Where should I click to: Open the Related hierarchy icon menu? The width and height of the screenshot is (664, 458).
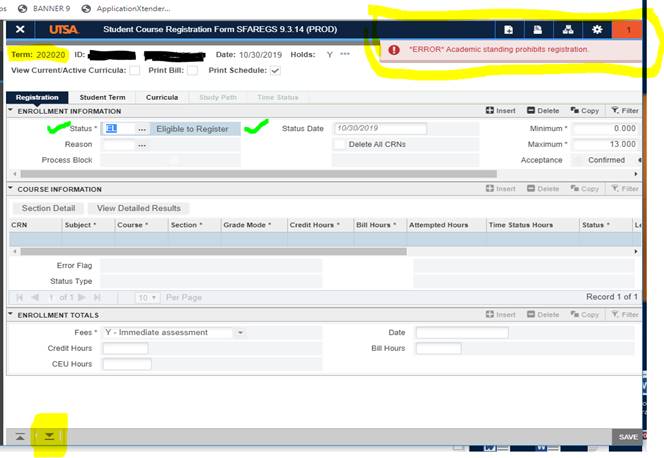pyautogui.click(x=568, y=30)
